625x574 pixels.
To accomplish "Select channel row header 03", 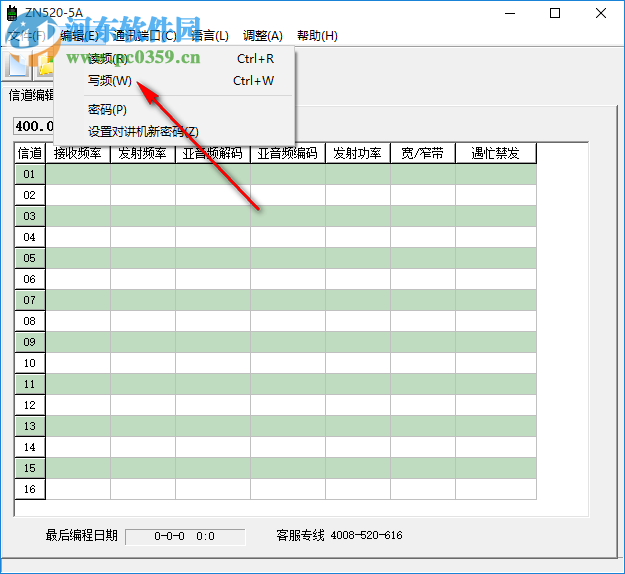I will pyautogui.click(x=30, y=216).
